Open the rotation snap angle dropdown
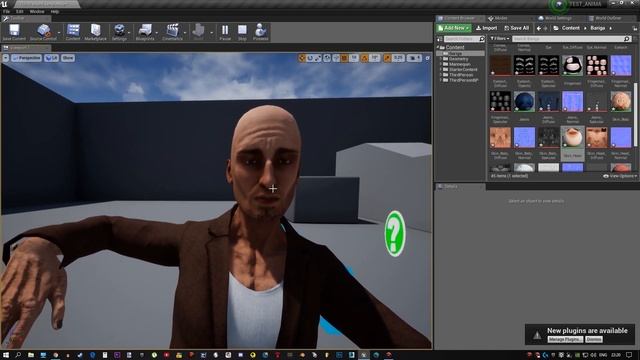Viewport: 640px width, 360px height. click(x=375, y=58)
